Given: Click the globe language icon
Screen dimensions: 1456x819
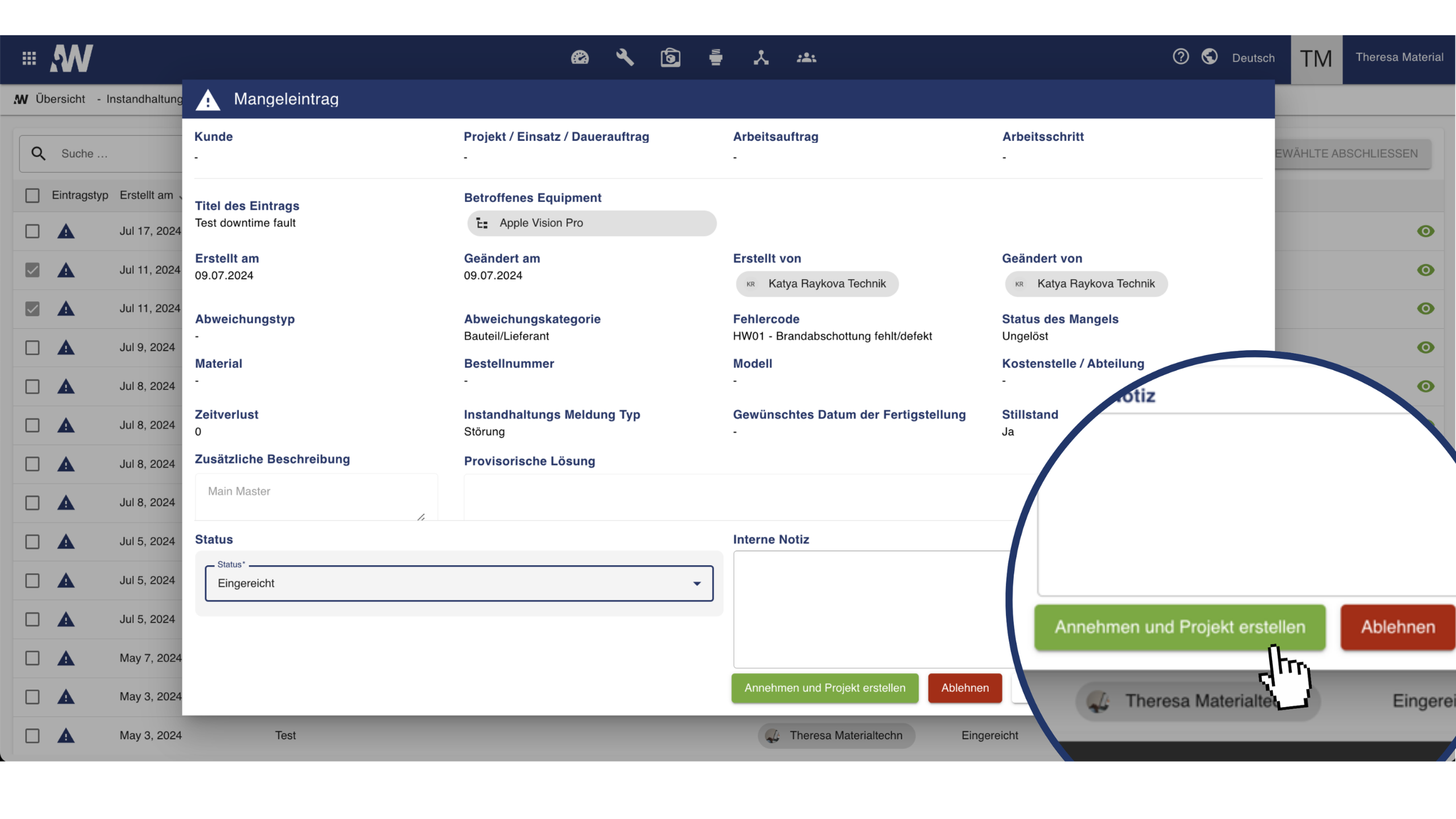Looking at the screenshot, I should click(x=1209, y=56).
